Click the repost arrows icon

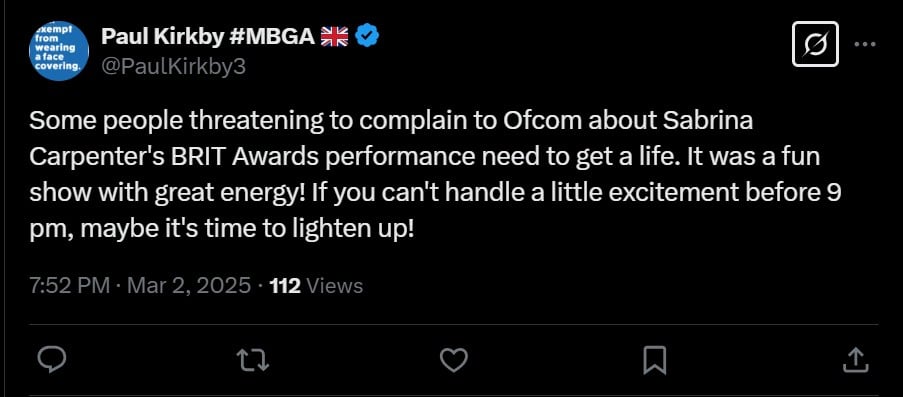(x=253, y=360)
